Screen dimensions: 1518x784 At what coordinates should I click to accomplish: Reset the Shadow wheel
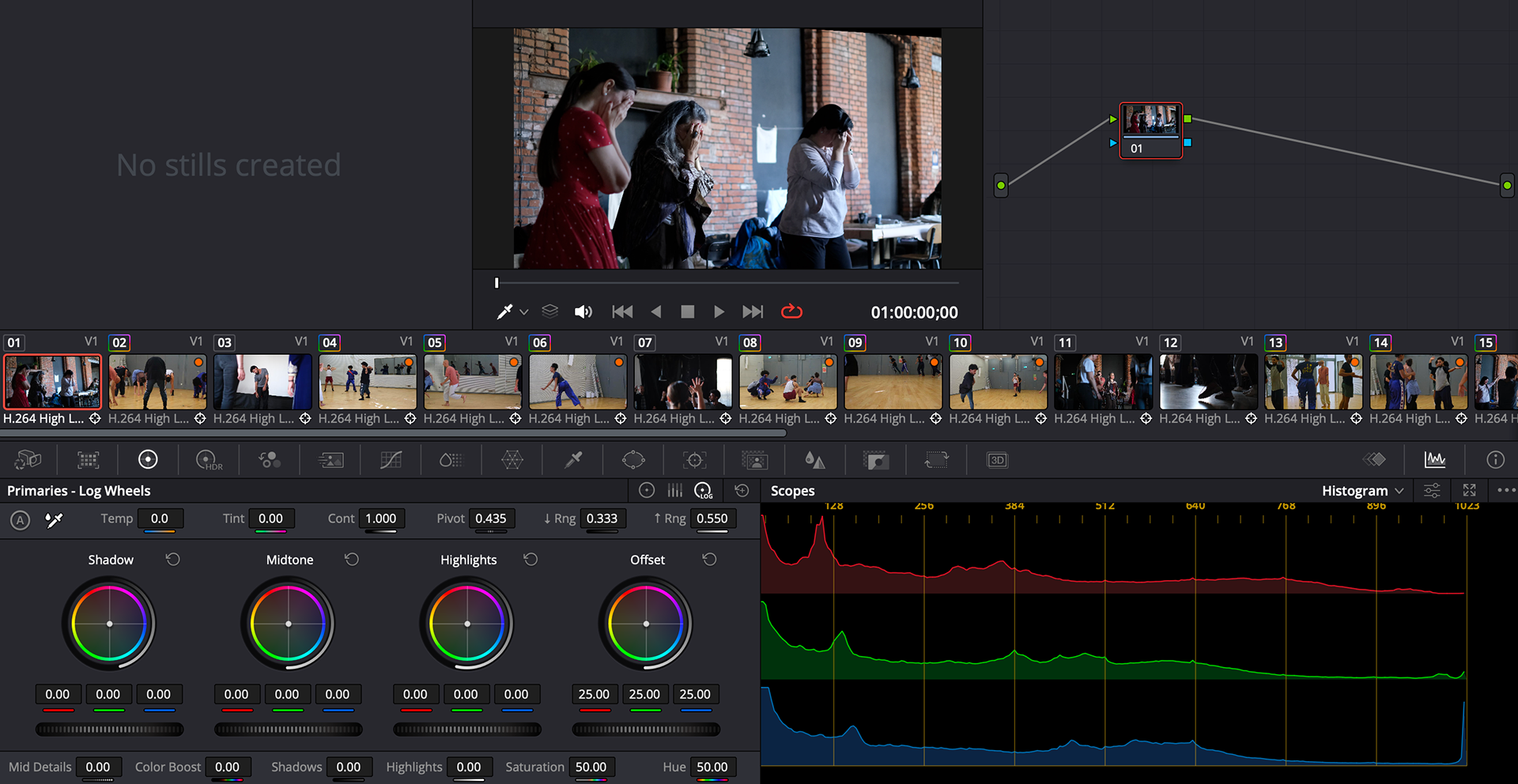pos(173,560)
